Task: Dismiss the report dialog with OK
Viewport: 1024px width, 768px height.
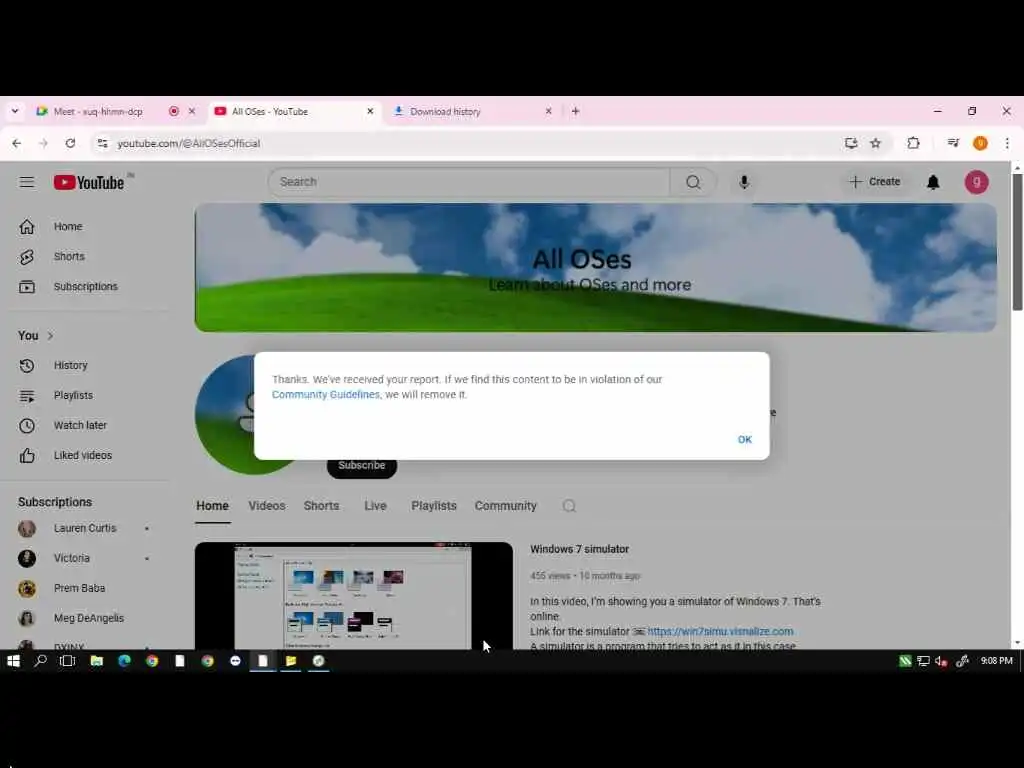Action: [744, 440]
